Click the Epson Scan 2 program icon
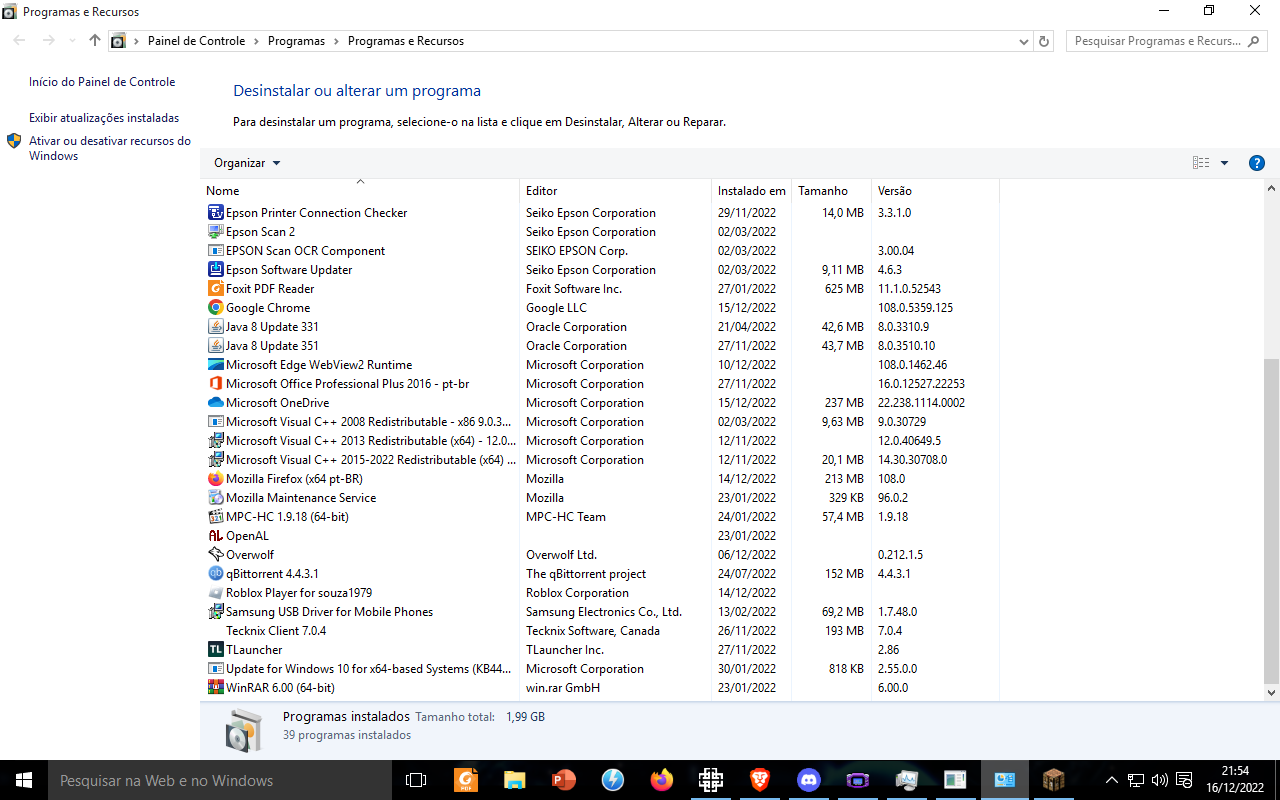Screen dimensions: 1280x800 pos(215,231)
